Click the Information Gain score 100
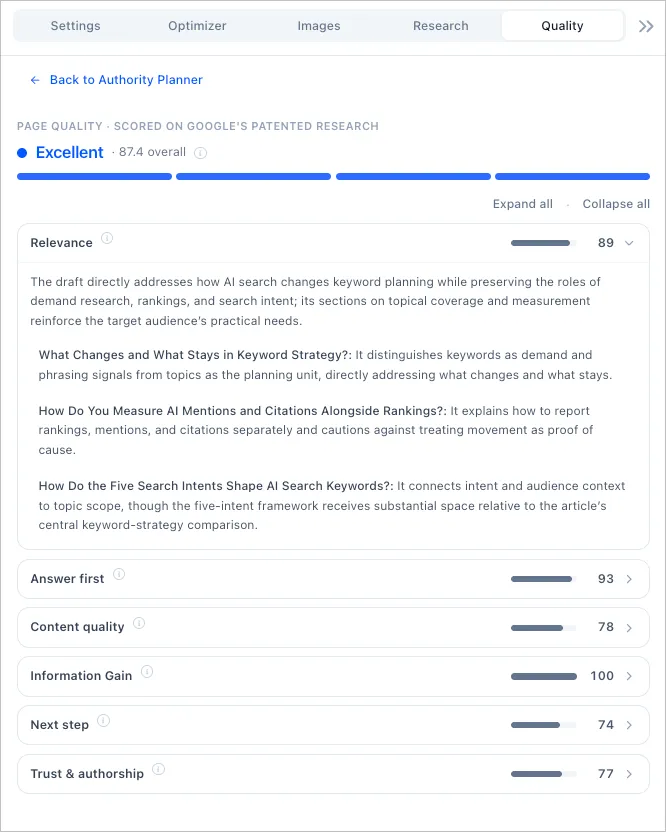 (602, 676)
